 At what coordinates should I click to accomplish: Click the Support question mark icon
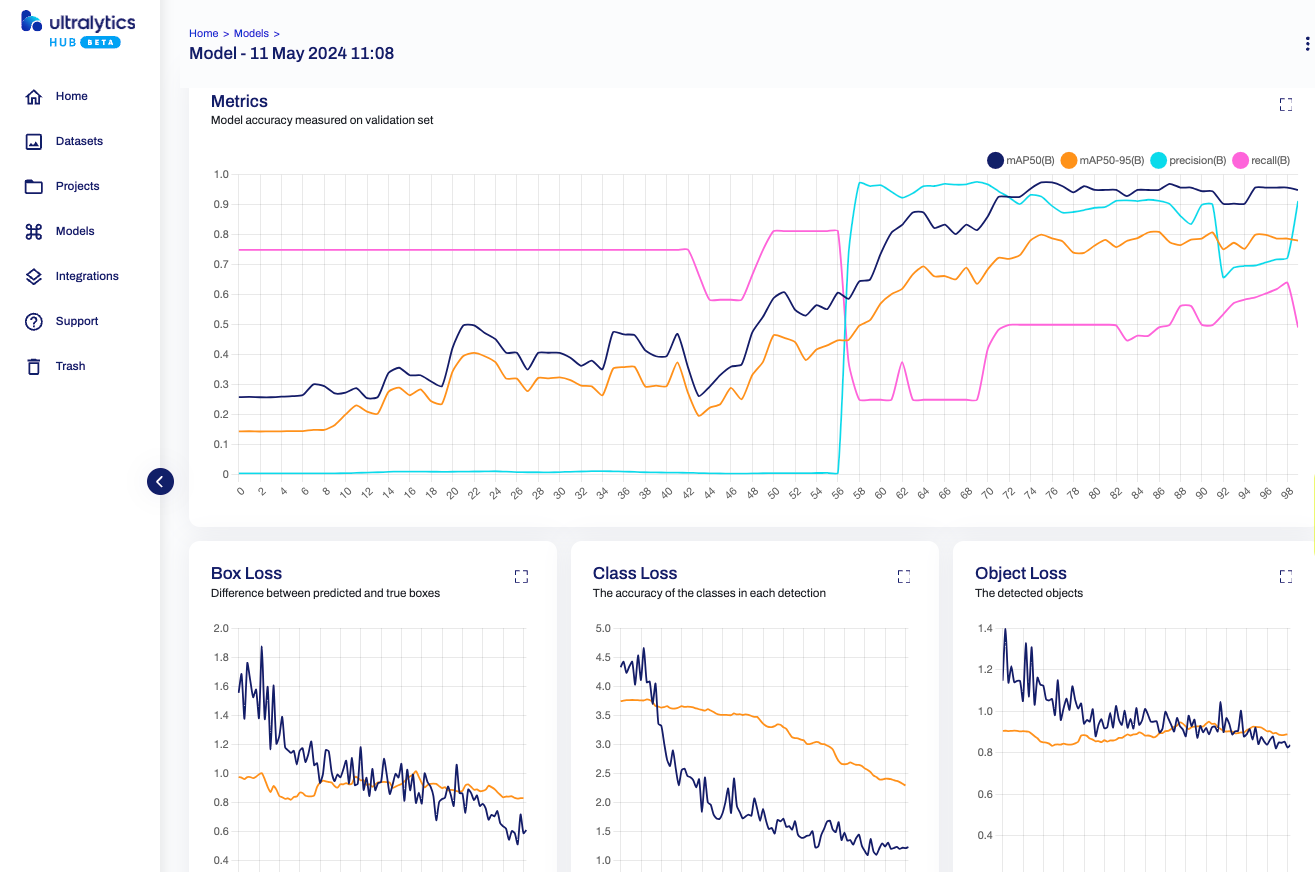(x=34, y=322)
